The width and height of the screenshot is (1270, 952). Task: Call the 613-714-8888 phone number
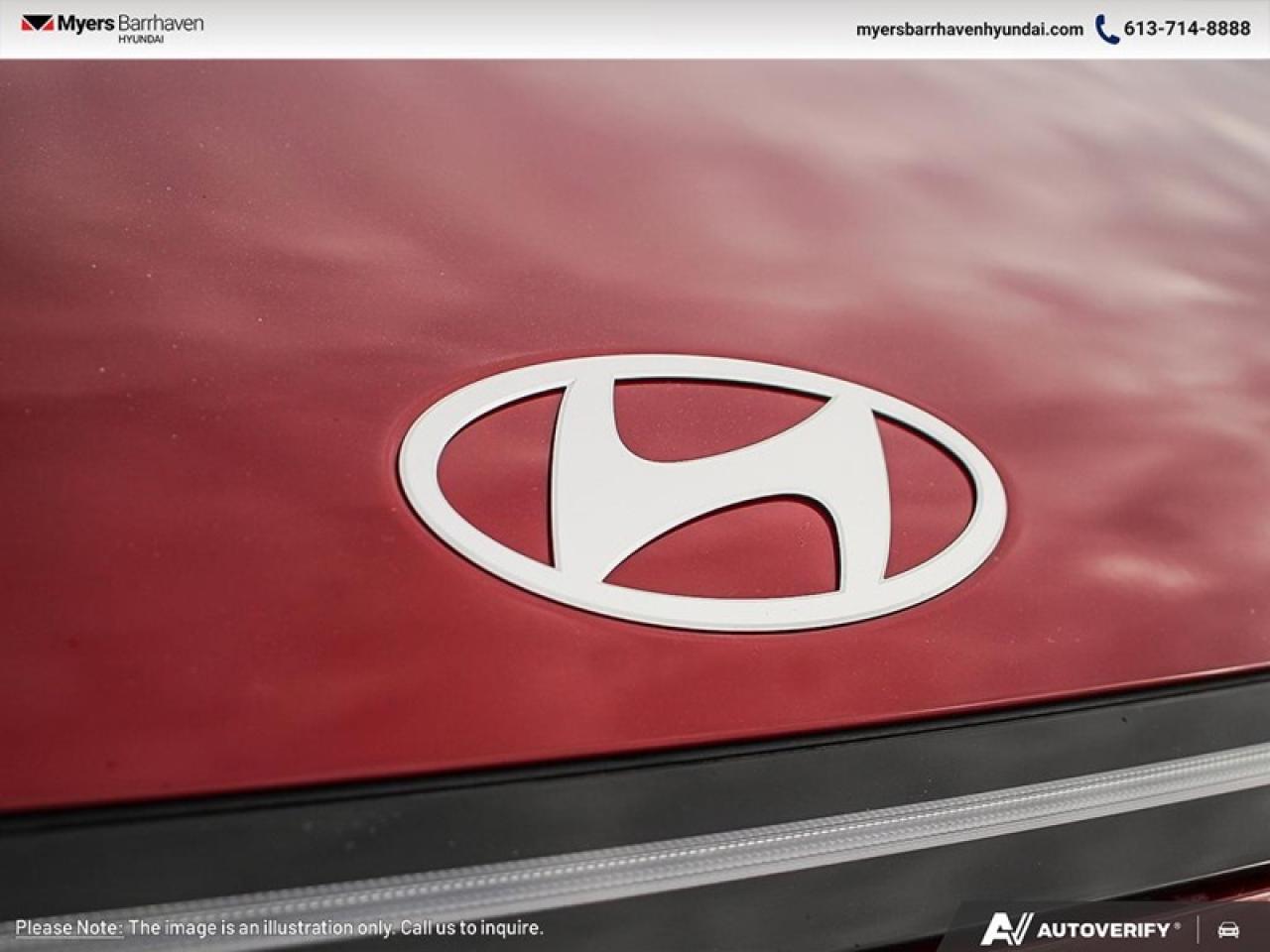click(1187, 31)
